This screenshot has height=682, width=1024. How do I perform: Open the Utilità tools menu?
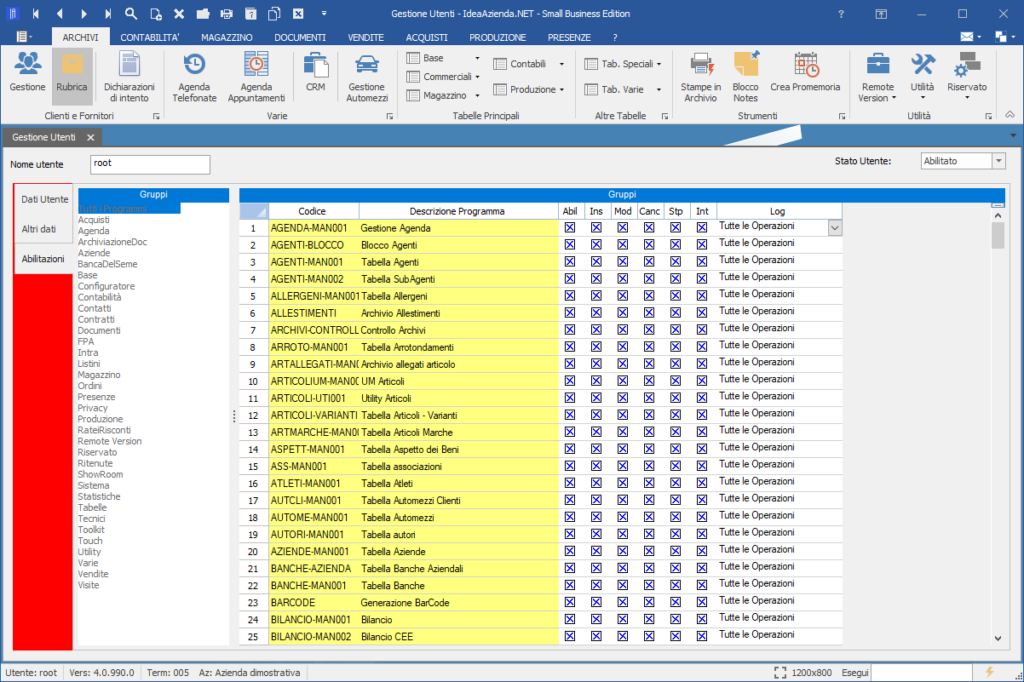click(x=922, y=76)
